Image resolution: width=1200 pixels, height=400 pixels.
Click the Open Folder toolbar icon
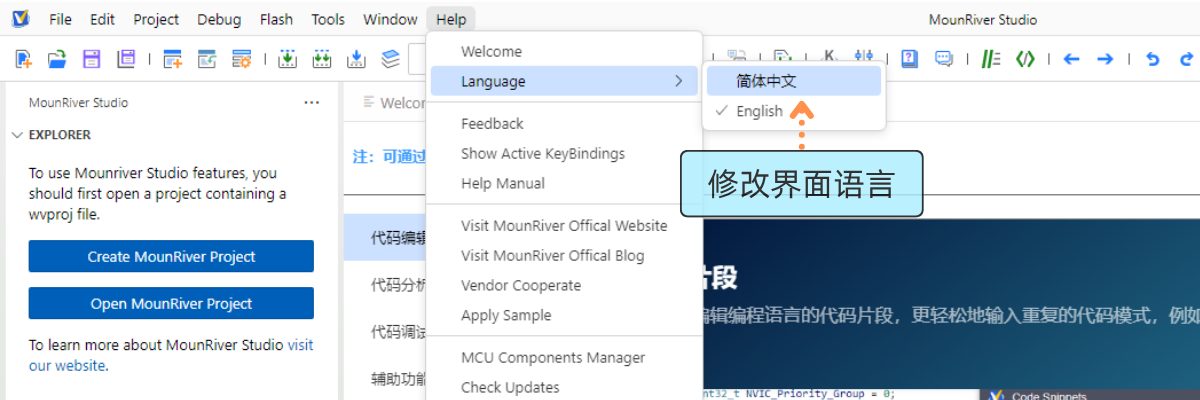57,59
